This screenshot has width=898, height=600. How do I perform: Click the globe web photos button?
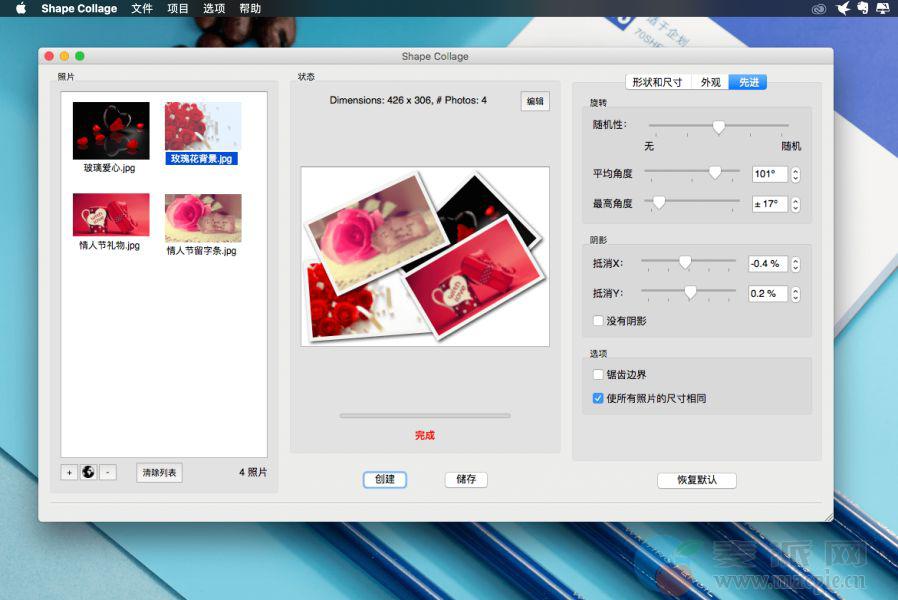88,472
